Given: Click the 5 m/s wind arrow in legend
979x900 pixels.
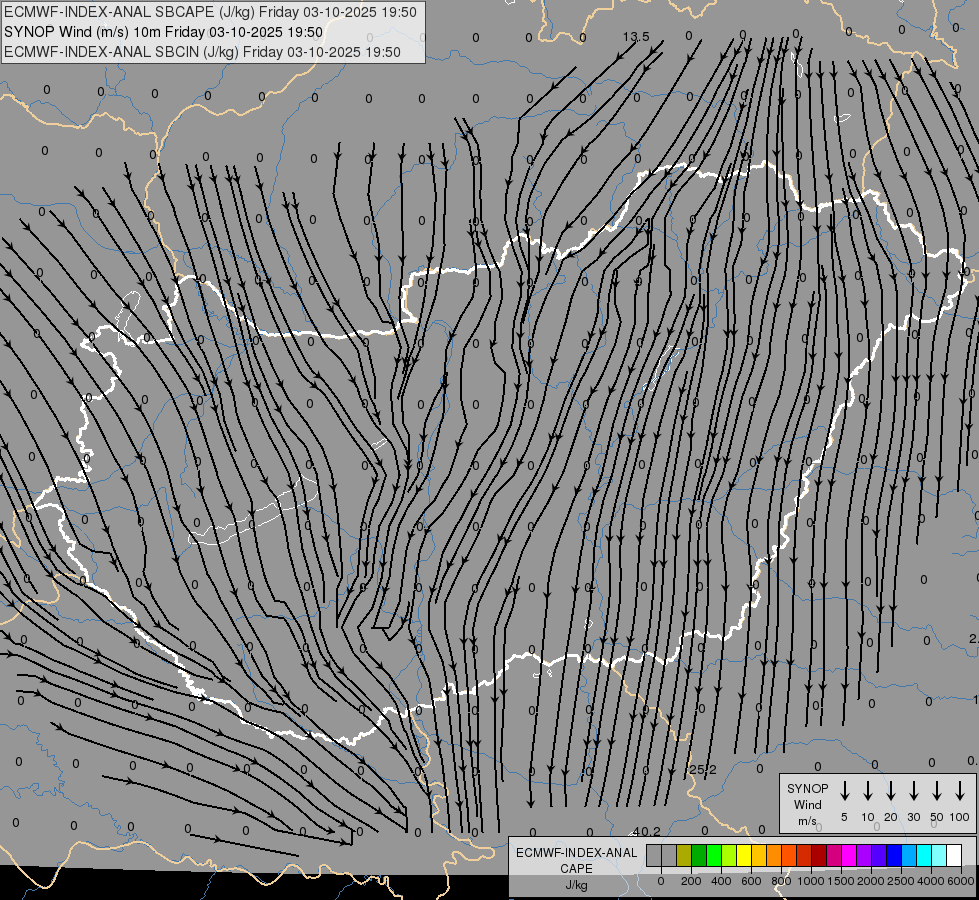Looking at the screenshot, I should (x=845, y=791).
